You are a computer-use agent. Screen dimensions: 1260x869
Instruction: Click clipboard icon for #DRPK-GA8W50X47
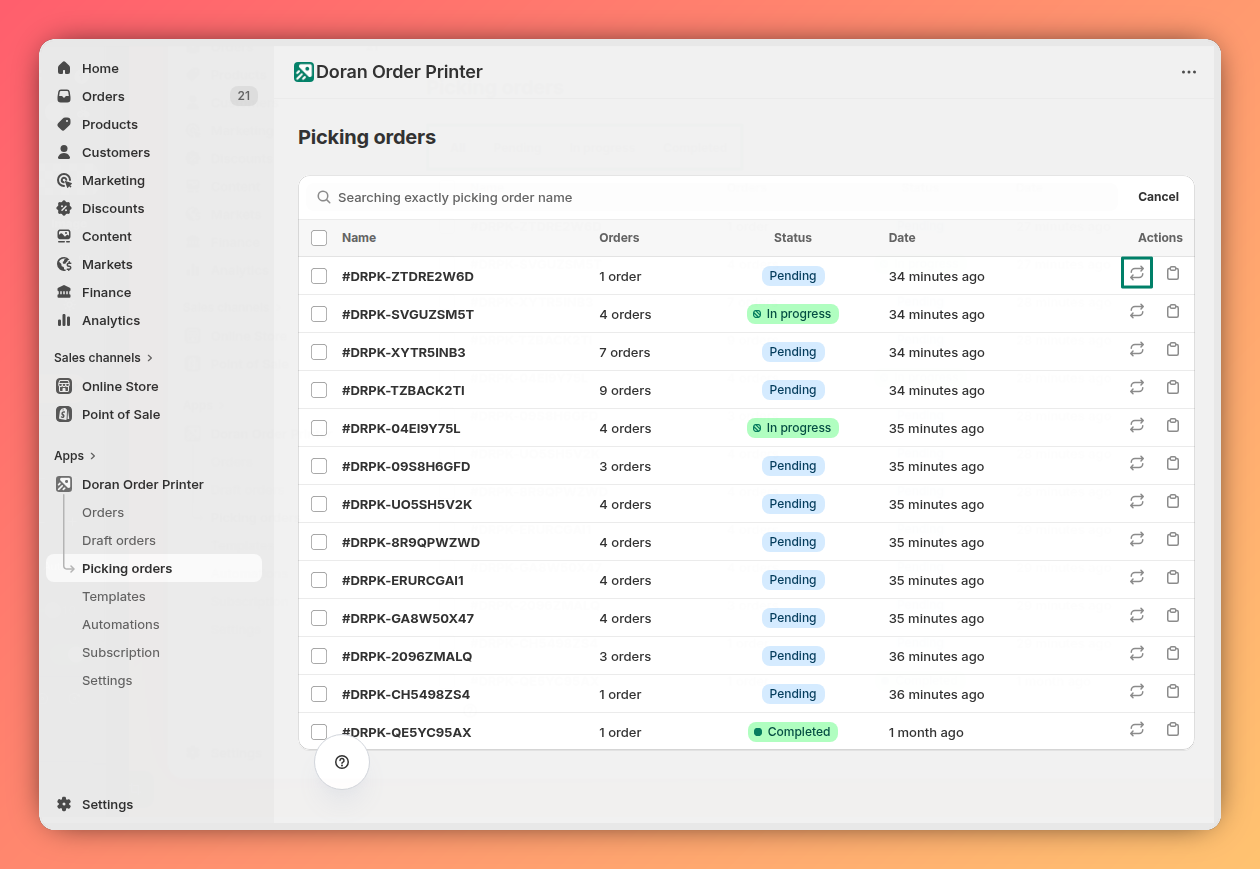pyautogui.click(x=1173, y=615)
